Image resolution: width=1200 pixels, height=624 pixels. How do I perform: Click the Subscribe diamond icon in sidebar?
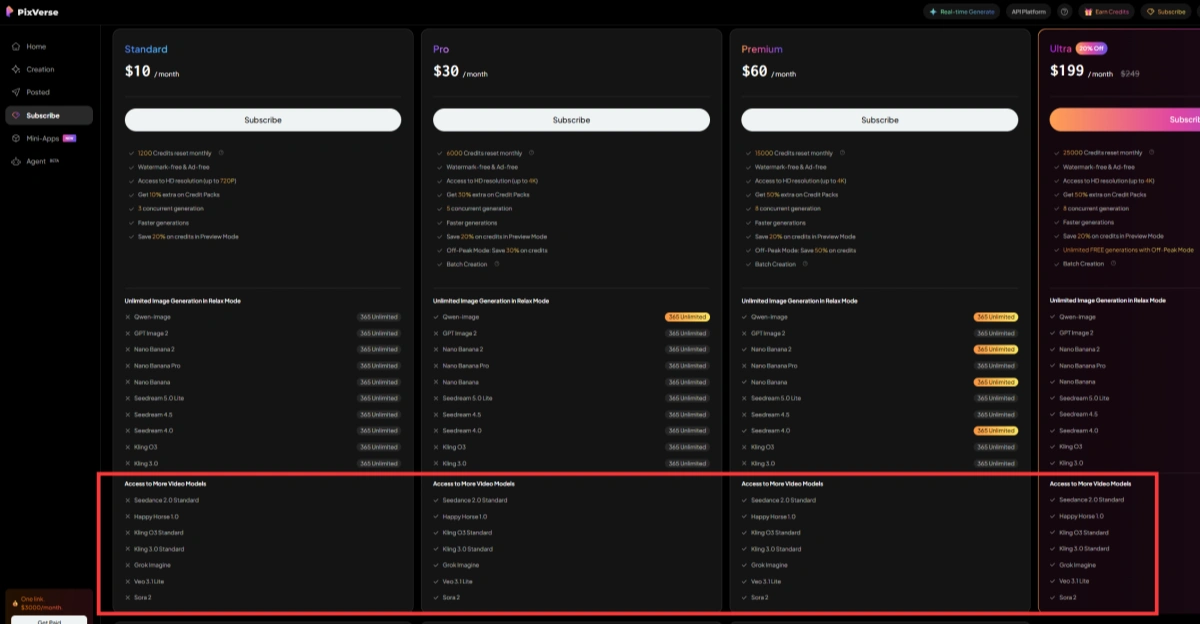point(16,115)
